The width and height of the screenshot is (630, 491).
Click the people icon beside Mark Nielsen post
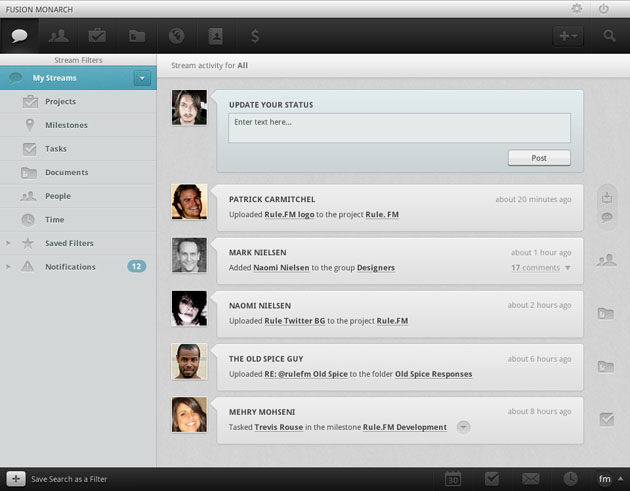pos(606,260)
